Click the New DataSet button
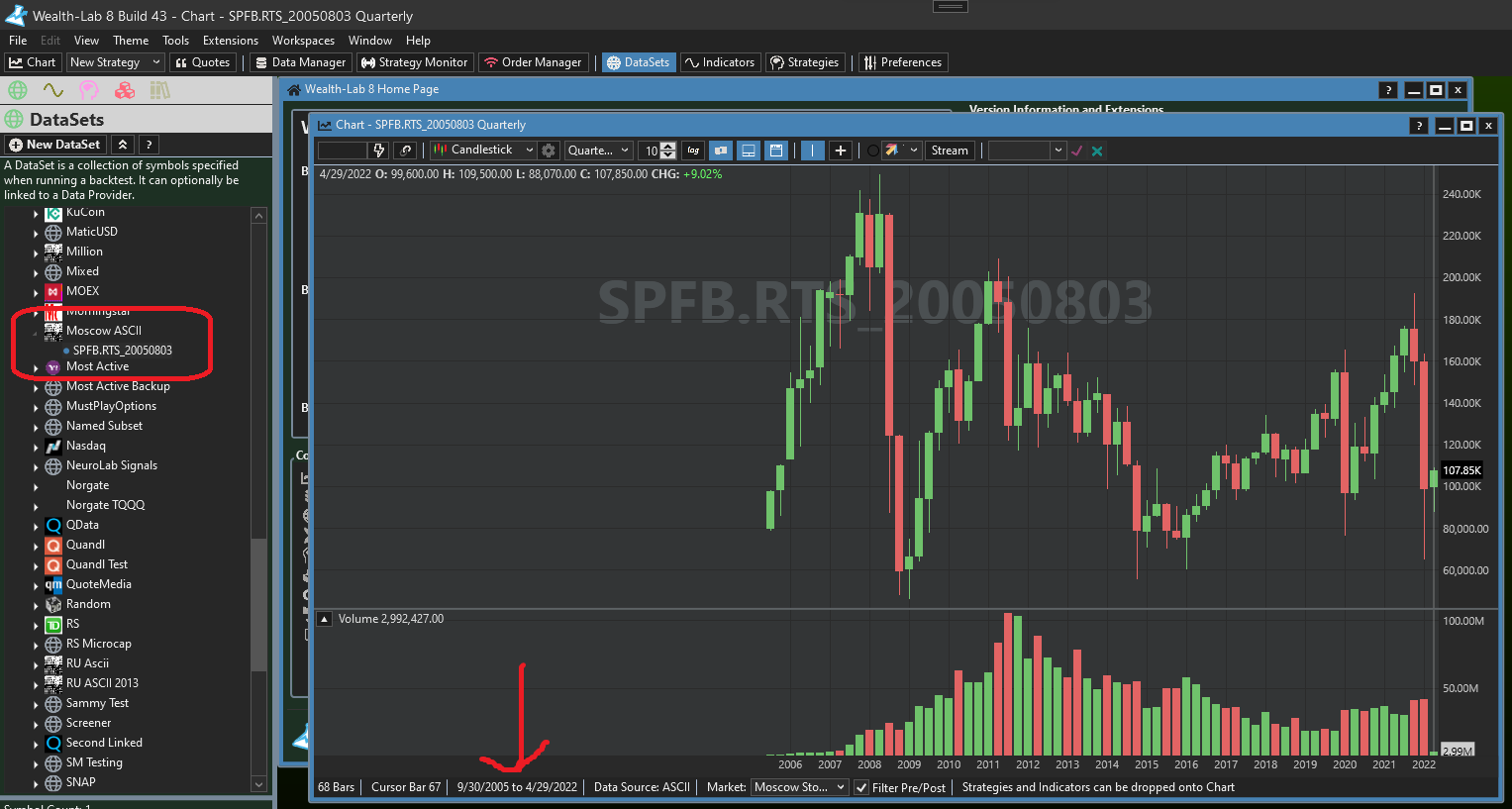This screenshot has height=809, width=1512. (54, 145)
